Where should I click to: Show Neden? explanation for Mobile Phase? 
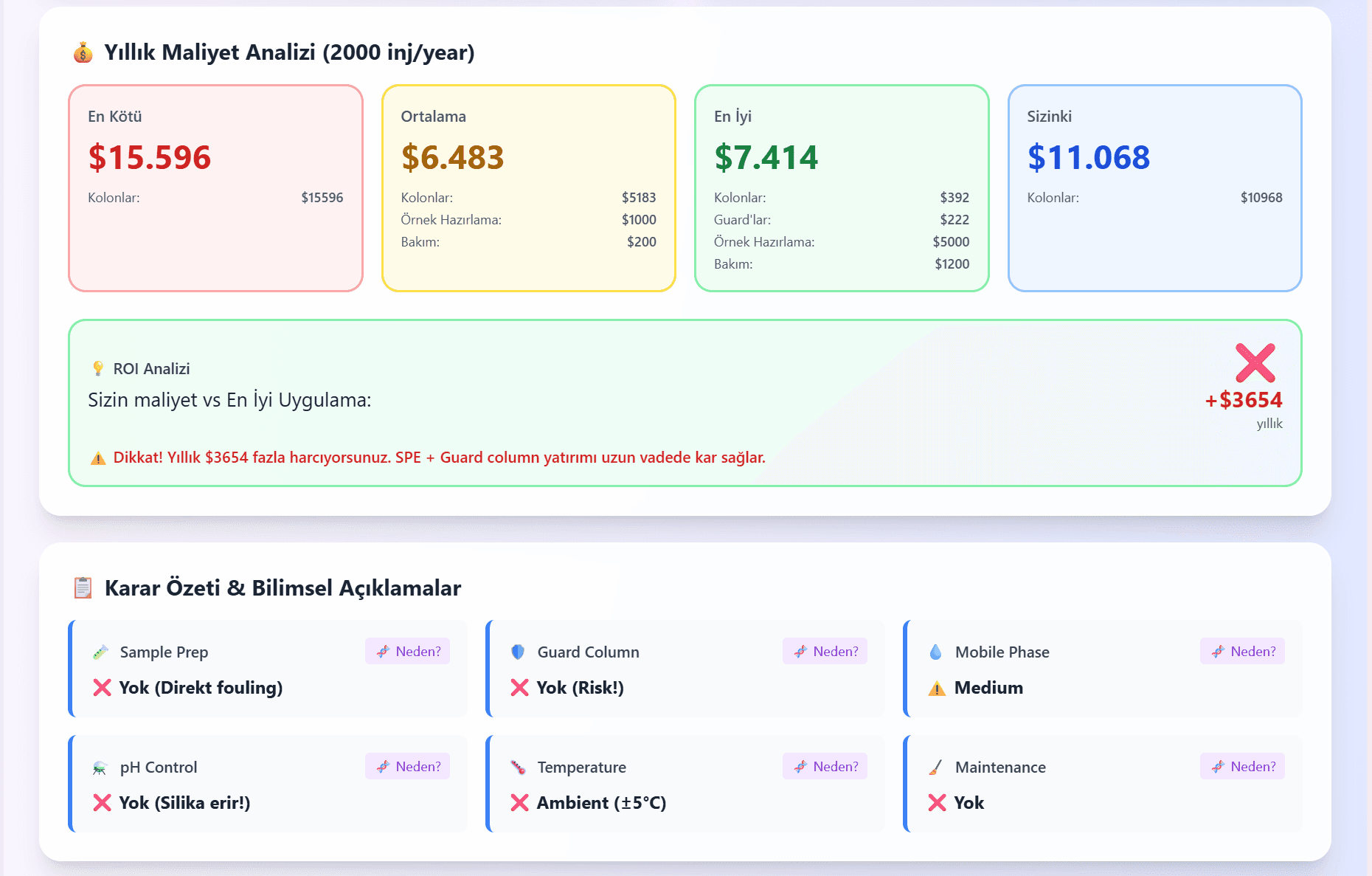point(1243,652)
